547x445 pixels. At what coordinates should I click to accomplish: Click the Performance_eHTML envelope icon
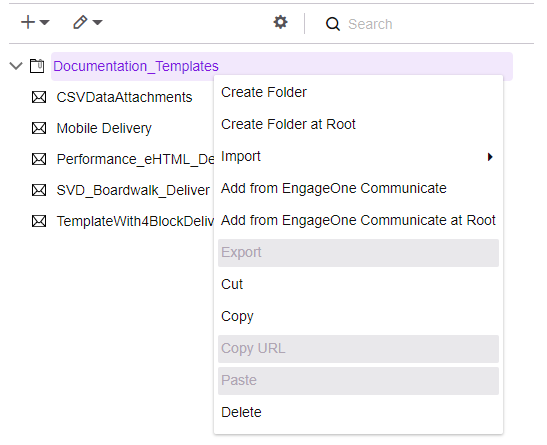tap(39, 159)
